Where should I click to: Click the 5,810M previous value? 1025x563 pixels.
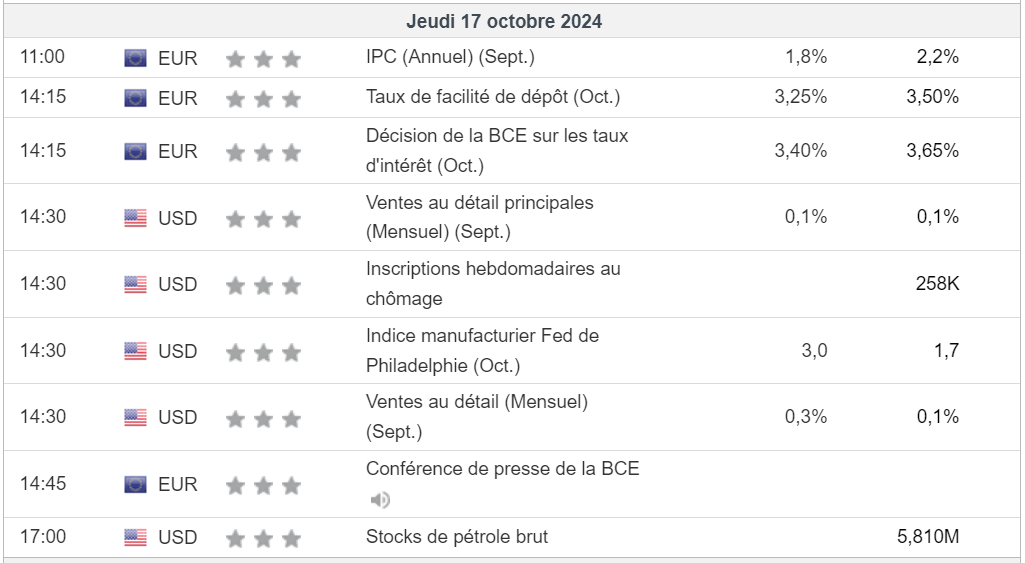(x=928, y=537)
